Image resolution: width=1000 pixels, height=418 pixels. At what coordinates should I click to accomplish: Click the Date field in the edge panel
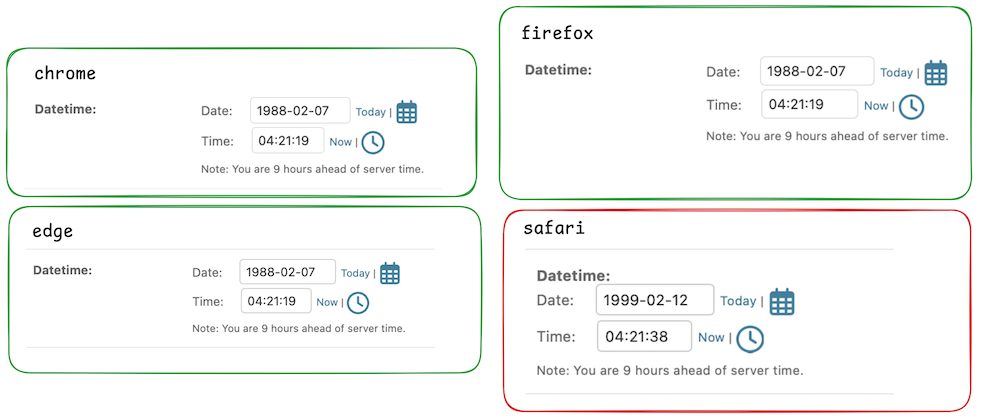(x=287, y=272)
